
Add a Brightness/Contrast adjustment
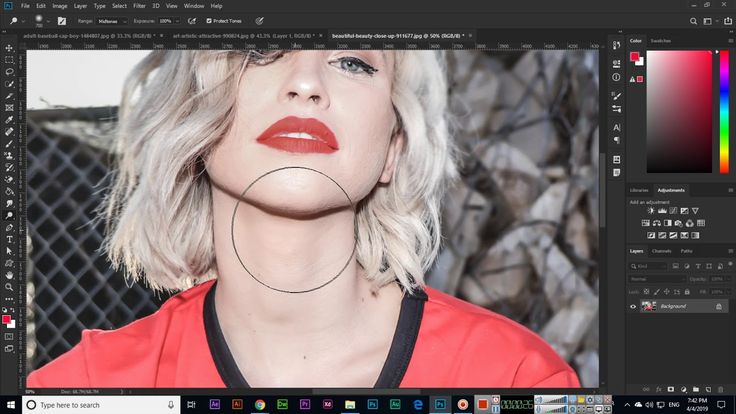[x=651, y=211]
